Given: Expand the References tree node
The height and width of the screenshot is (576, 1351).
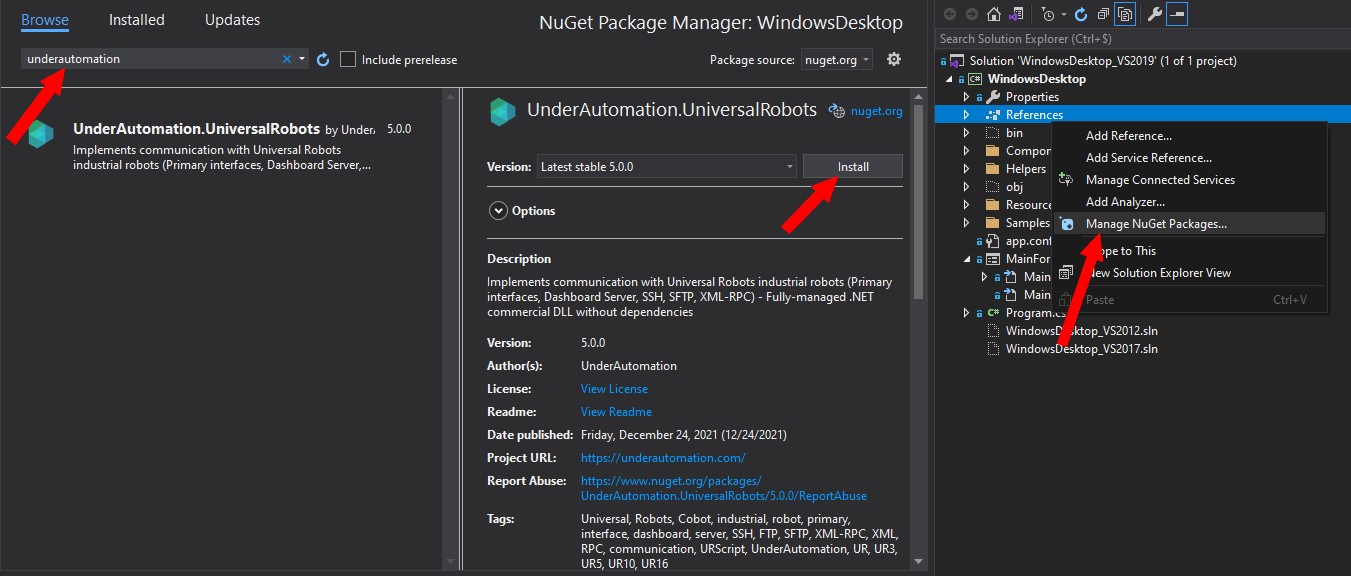Looking at the screenshot, I should click(x=967, y=115).
